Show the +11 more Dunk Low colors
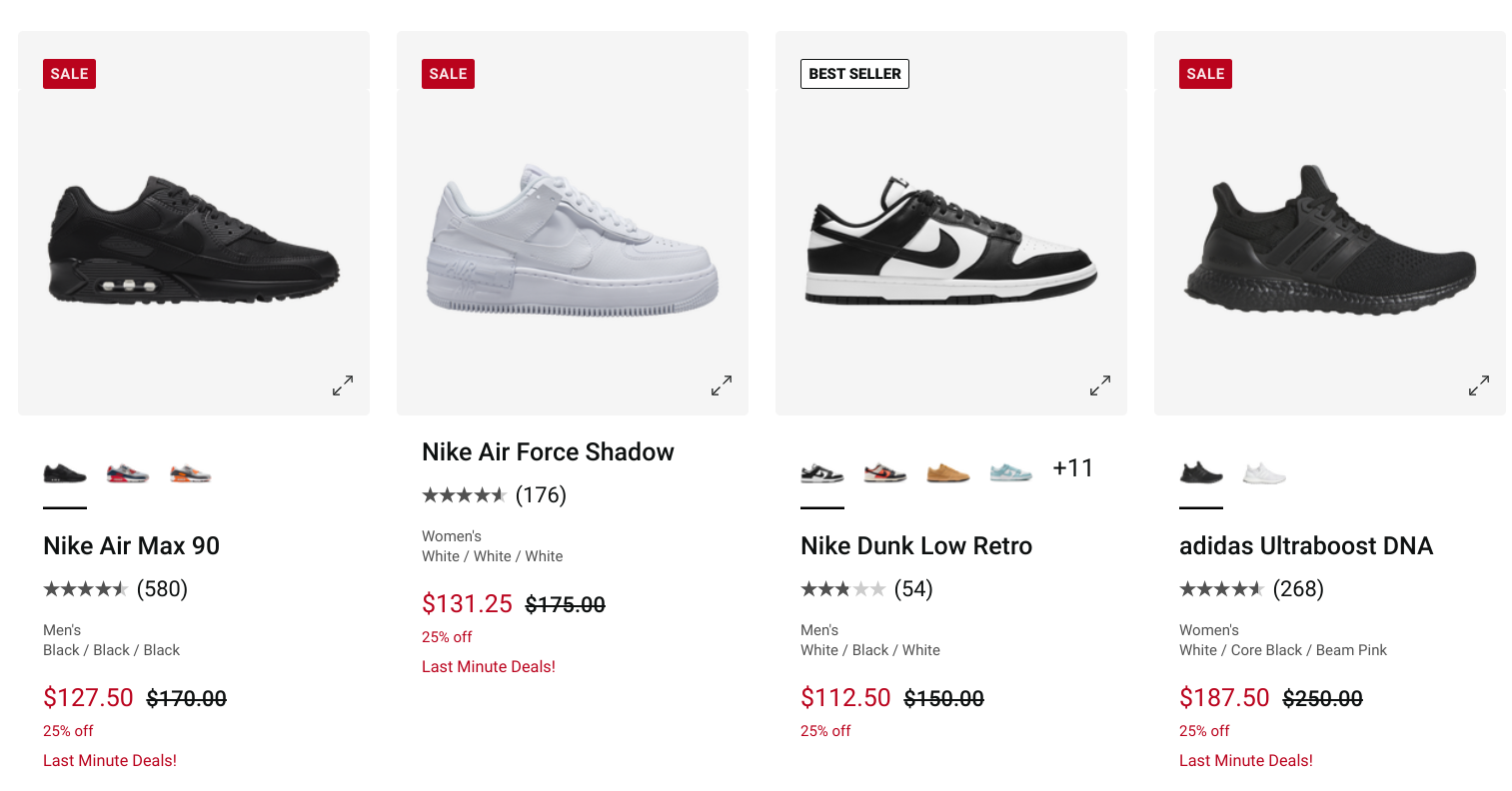1512x791 pixels. (1073, 468)
